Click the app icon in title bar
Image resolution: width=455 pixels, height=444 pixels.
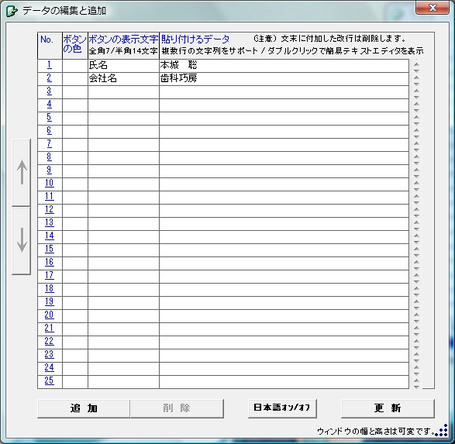pyautogui.click(x=12, y=11)
